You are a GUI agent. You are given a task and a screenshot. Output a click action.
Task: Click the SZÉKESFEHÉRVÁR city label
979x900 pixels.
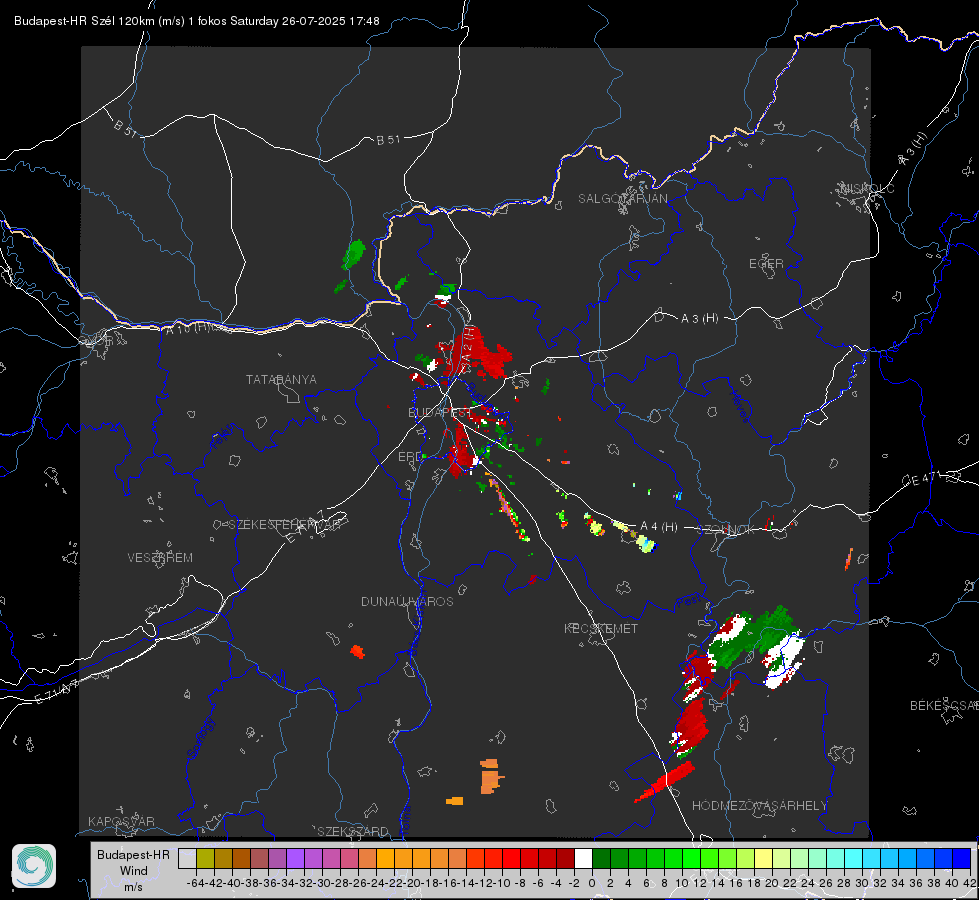[x=284, y=524]
